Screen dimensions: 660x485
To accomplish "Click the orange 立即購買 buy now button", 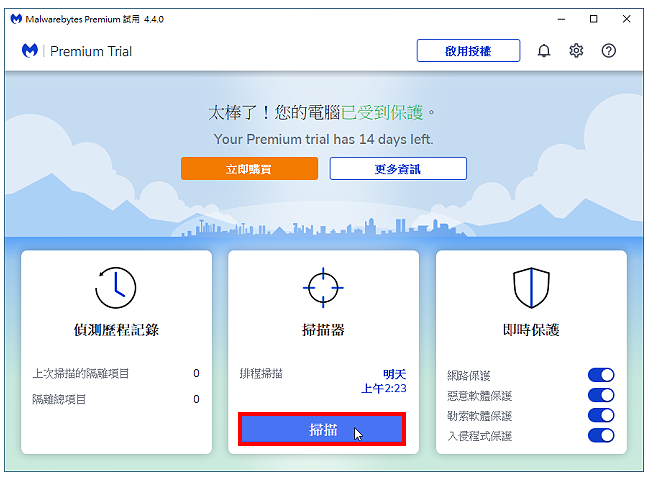I will click(x=249, y=169).
